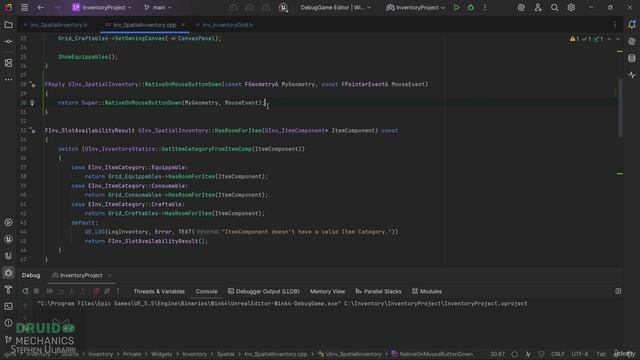
Task: Show more tool windows ellipsis
Action: click(8, 80)
